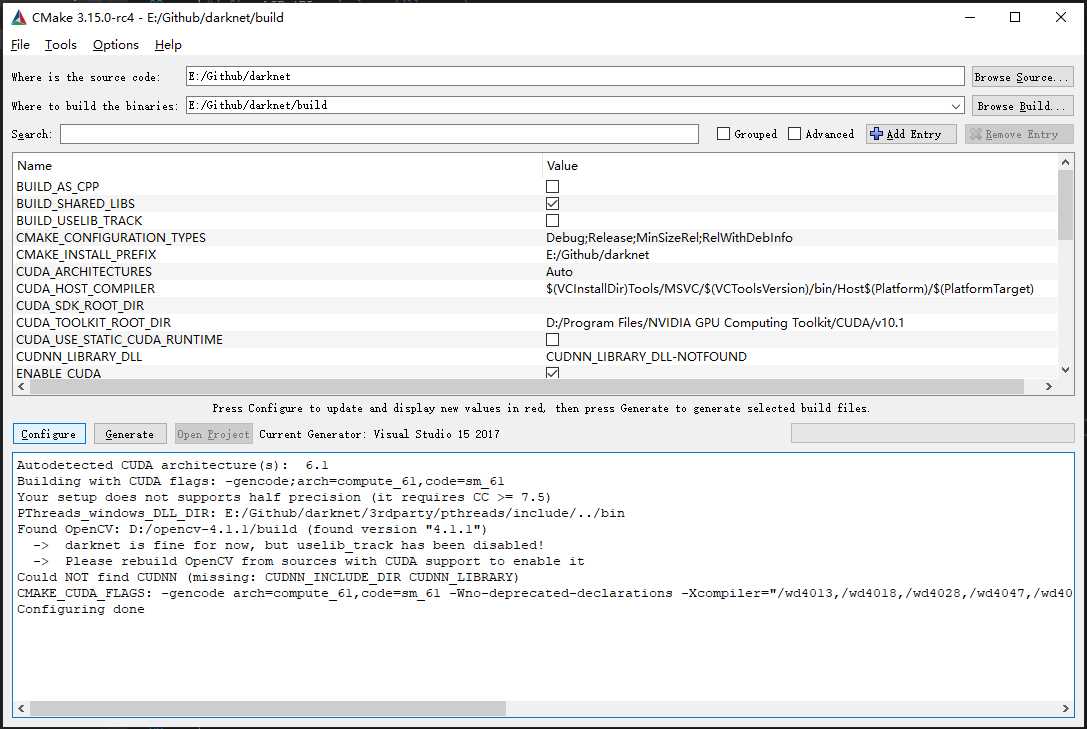Click the Configure button

49,434
